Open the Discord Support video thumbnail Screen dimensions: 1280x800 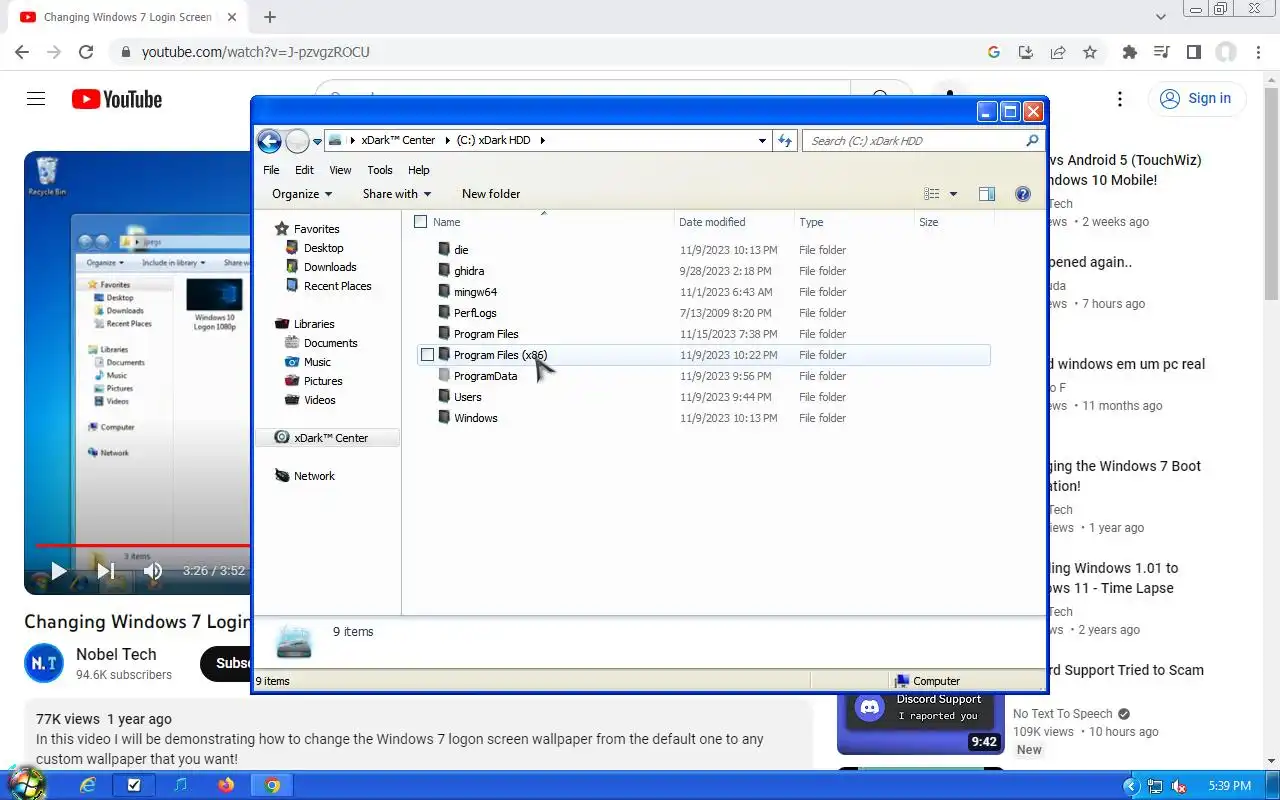click(x=921, y=723)
